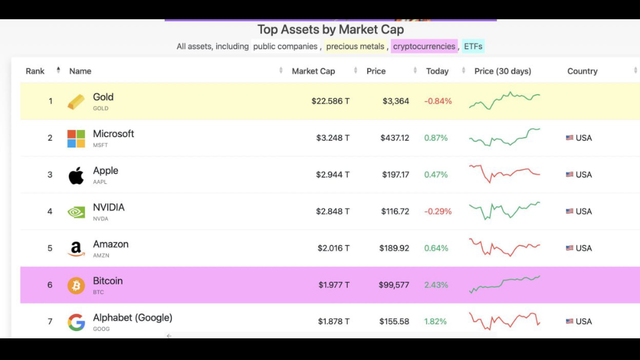640x360 pixels.
Task: Filter by precious metals tag
Action: [x=355, y=46]
